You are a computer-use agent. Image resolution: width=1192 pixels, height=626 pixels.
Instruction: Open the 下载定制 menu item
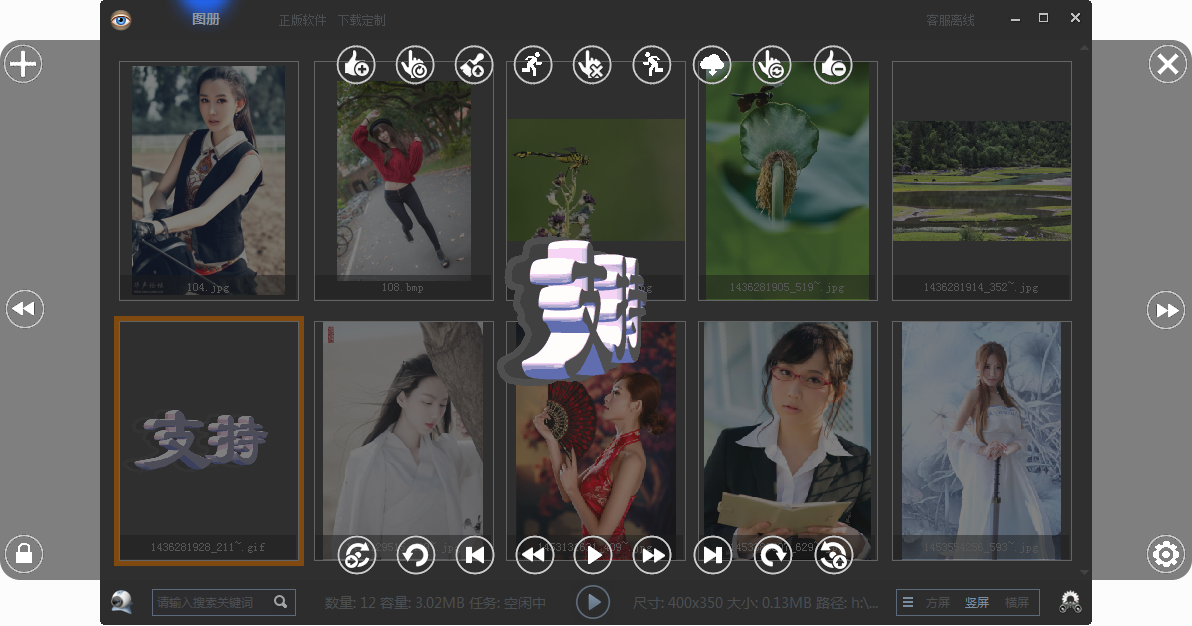tap(361, 21)
